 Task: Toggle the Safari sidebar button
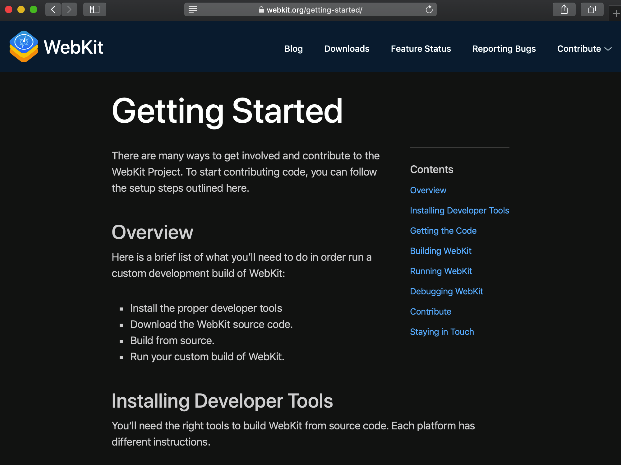(x=94, y=10)
